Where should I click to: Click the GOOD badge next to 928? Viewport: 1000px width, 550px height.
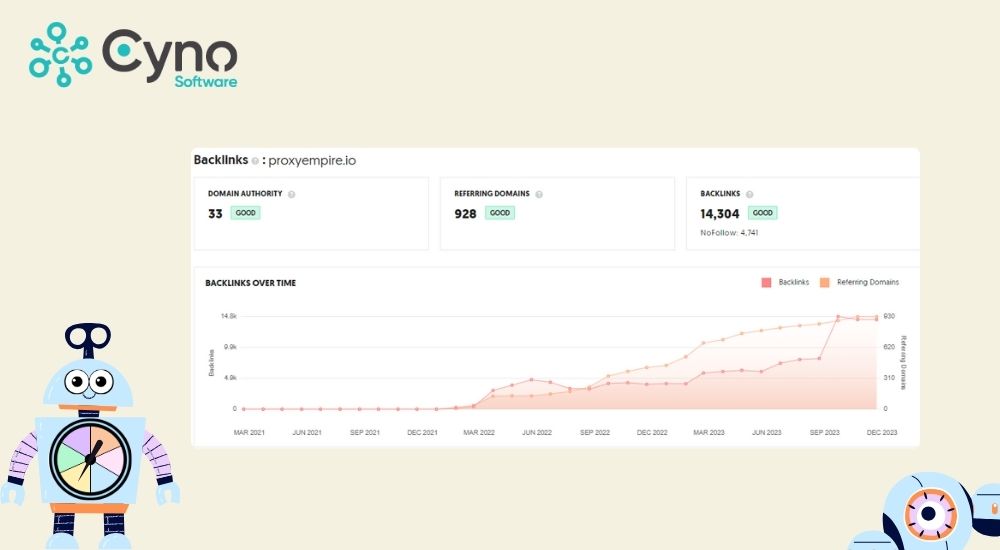pos(500,213)
